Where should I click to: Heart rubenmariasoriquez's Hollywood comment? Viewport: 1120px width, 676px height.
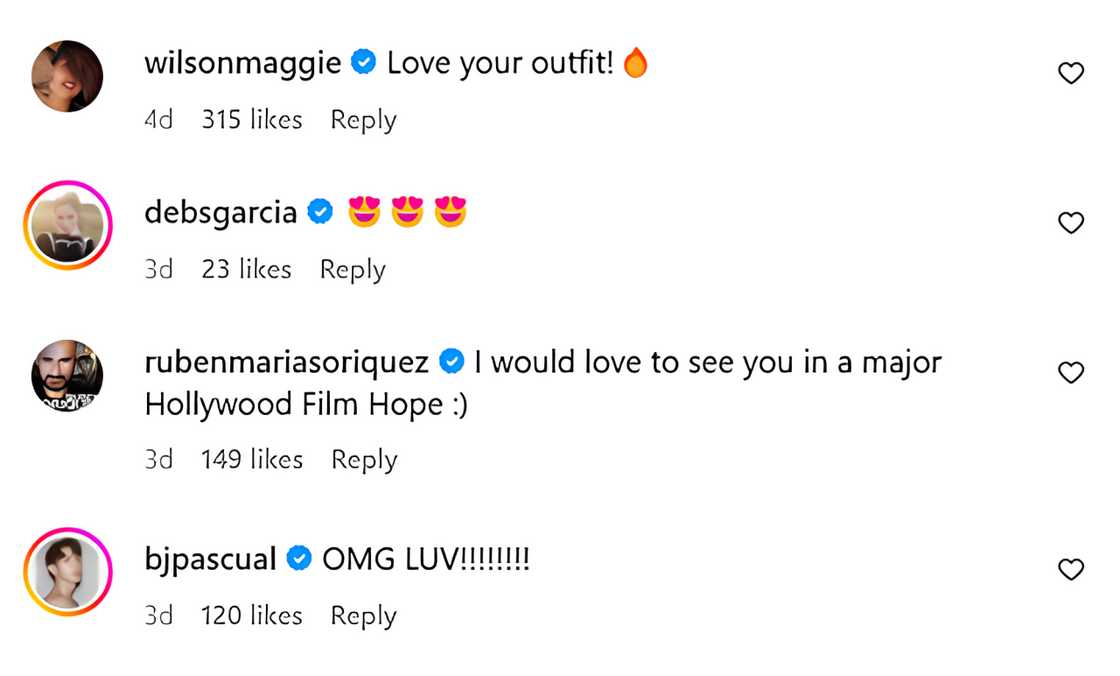click(x=1071, y=373)
